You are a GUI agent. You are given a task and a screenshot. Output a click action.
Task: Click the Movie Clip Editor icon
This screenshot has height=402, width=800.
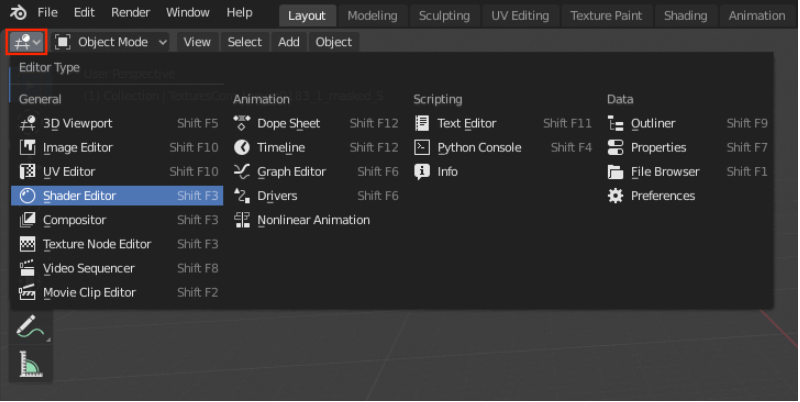click(28, 292)
